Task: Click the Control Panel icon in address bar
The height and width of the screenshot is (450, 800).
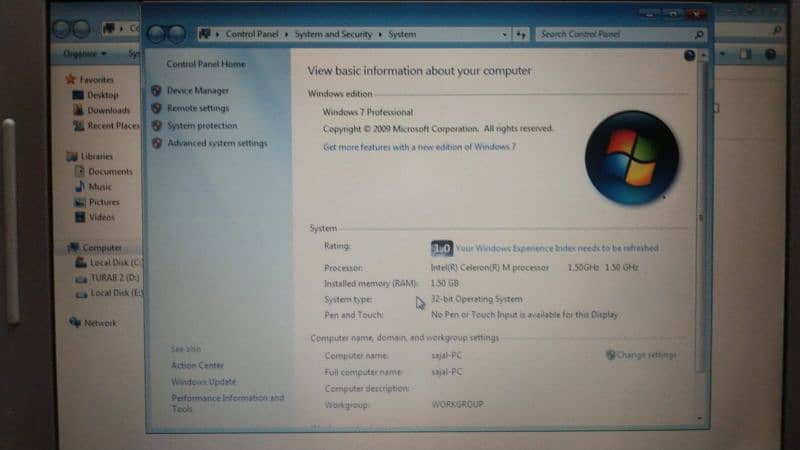Action: click(x=205, y=34)
